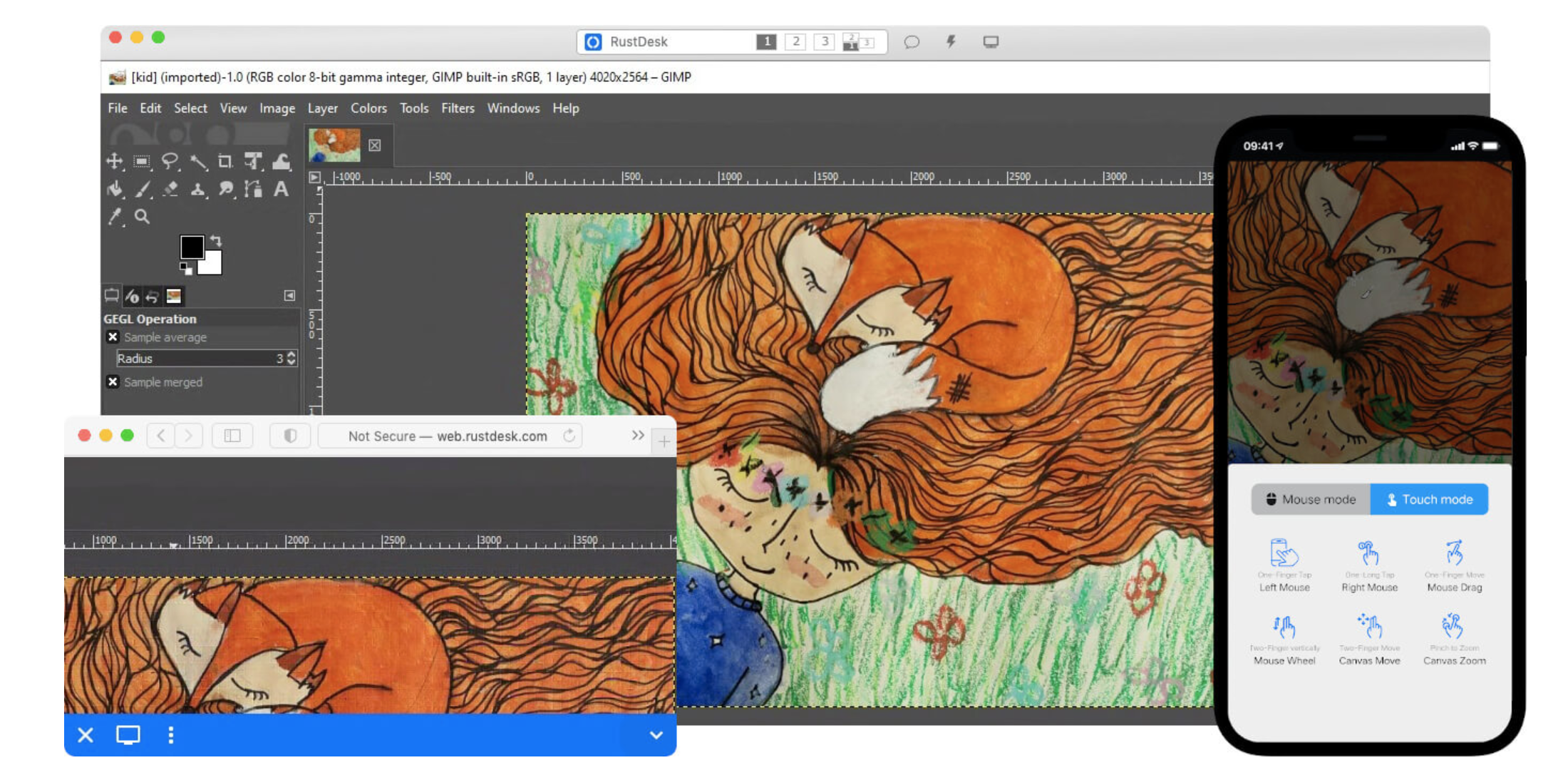
Task: Switch to RustDesk display 2
Action: pyautogui.click(x=795, y=41)
